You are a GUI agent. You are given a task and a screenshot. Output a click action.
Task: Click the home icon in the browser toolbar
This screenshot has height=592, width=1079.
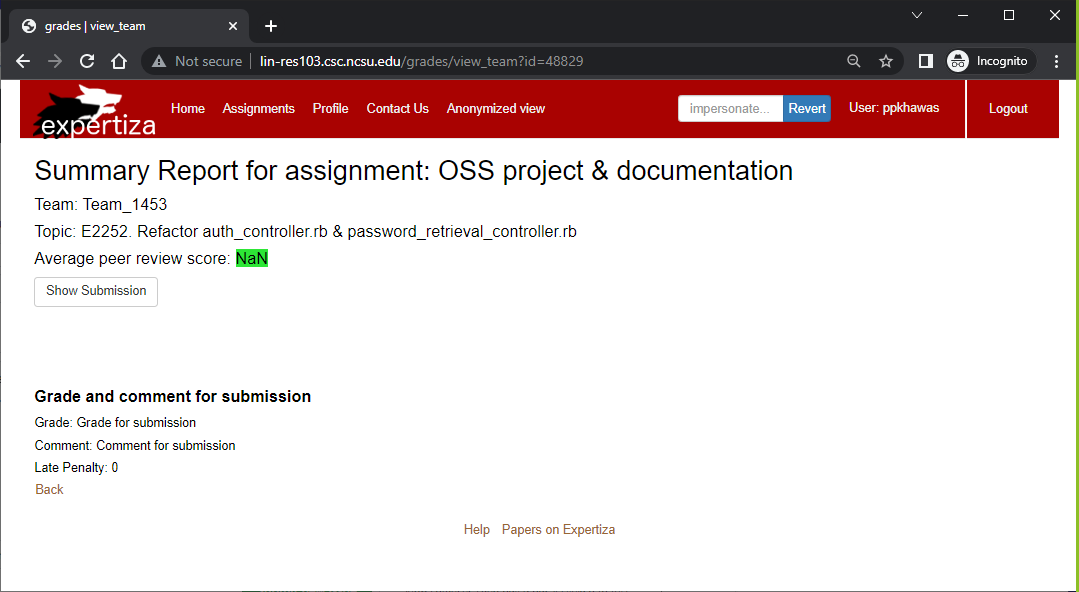tap(119, 61)
